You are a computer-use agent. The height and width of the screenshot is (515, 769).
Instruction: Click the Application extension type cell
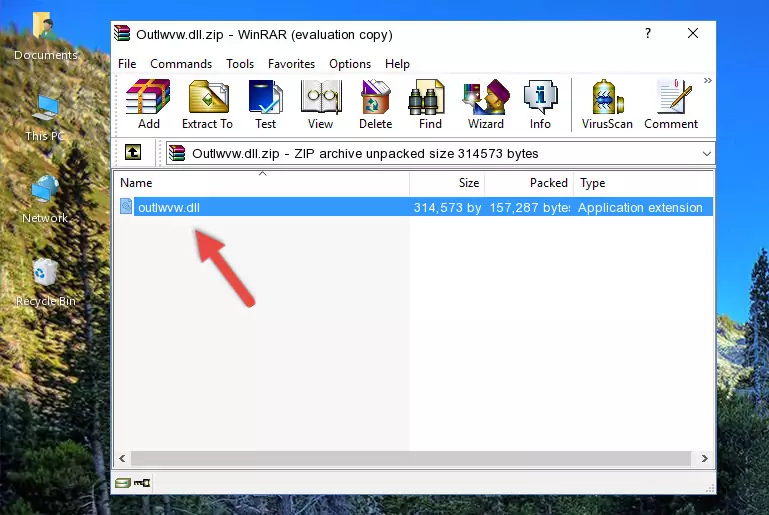tap(640, 207)
